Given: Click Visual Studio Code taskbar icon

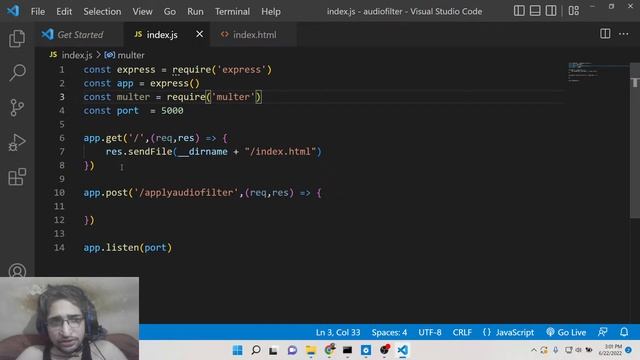Looking at the screenshot, I should (x=402, y=350).
